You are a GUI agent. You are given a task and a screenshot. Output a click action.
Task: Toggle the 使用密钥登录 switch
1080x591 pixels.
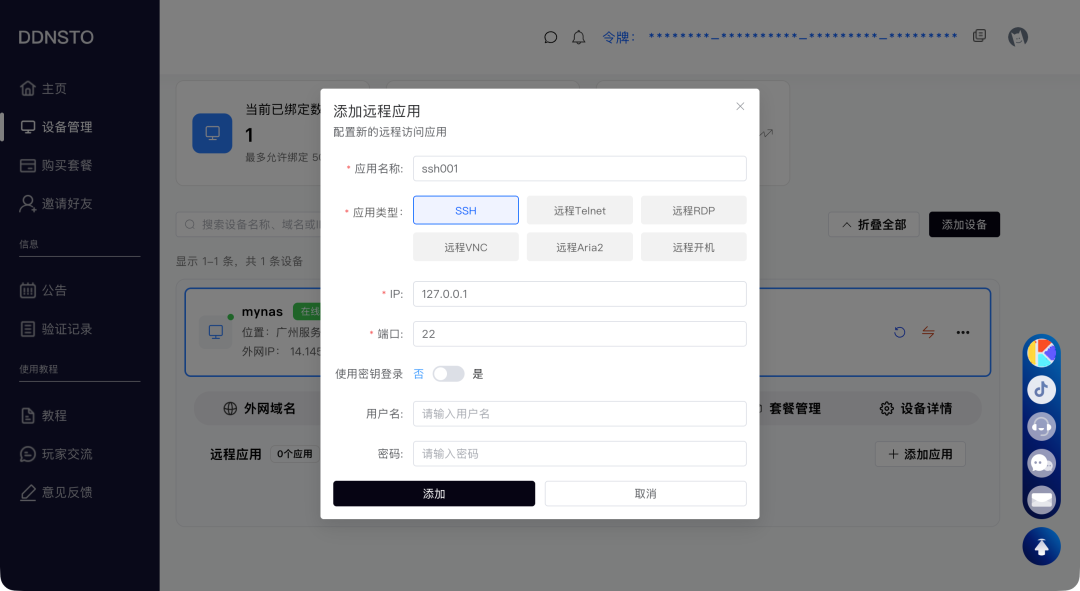(448, 374)
